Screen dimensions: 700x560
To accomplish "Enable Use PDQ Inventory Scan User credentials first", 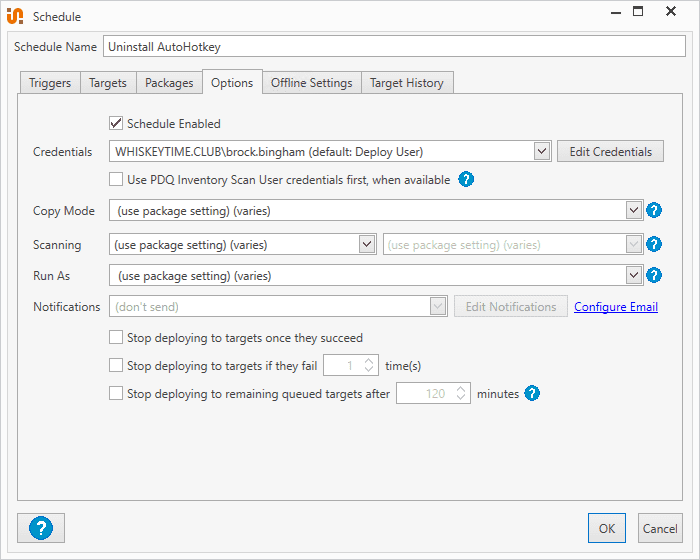I will (x=116, y=180).
